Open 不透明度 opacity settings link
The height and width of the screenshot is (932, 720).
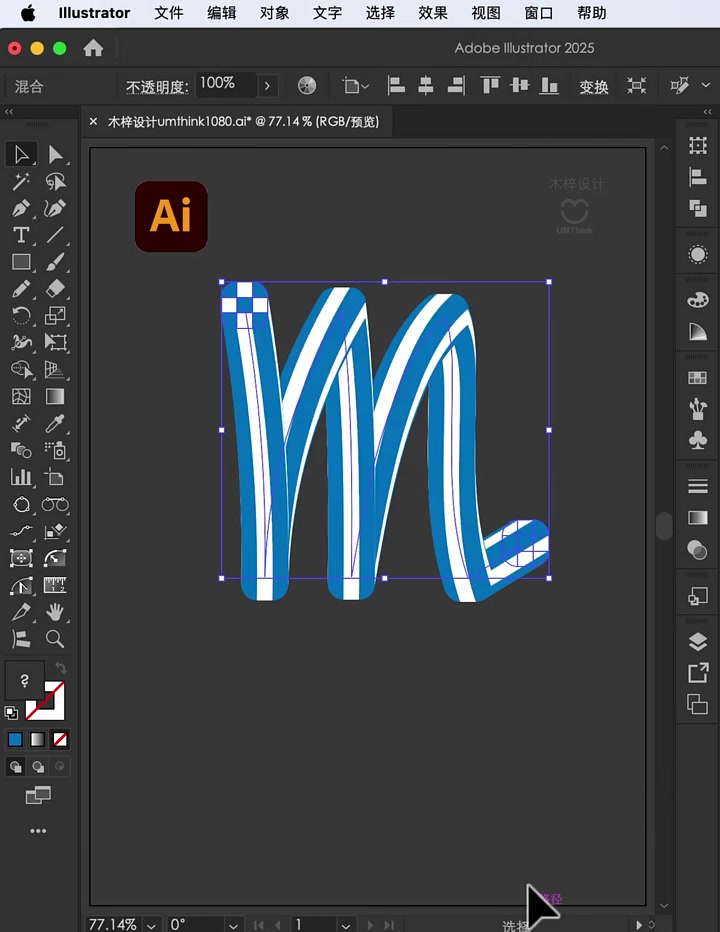click(x=157, y=87)
